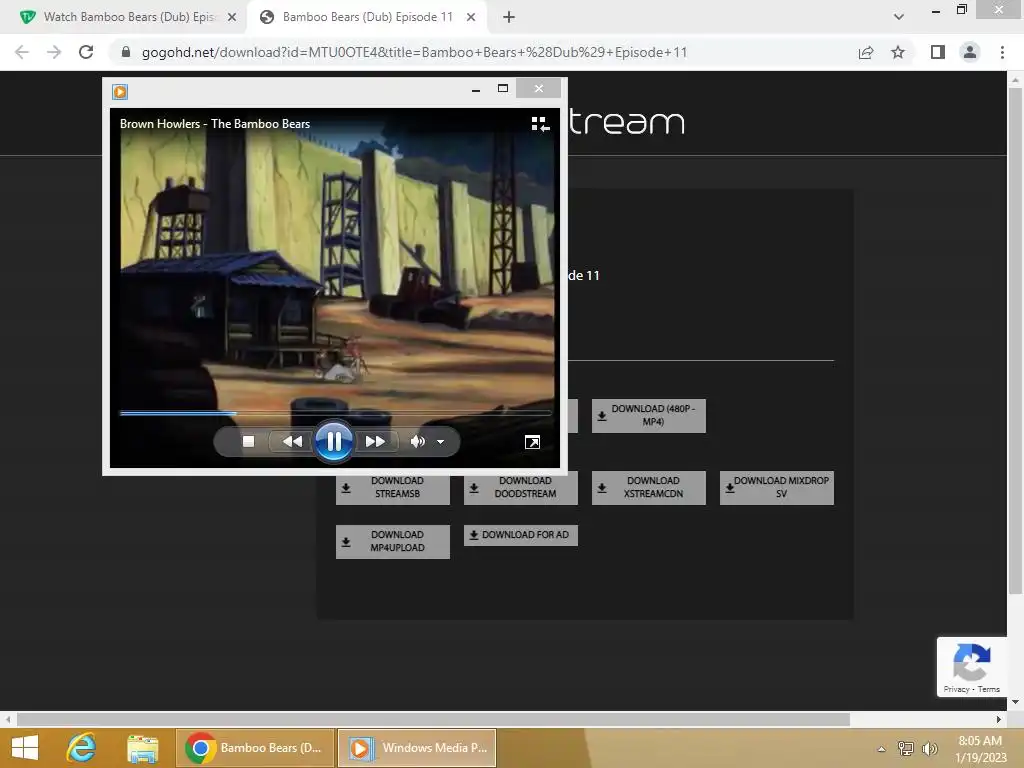
Task: Toggle Chrome side panel icon
Action: tap(938, 52)
